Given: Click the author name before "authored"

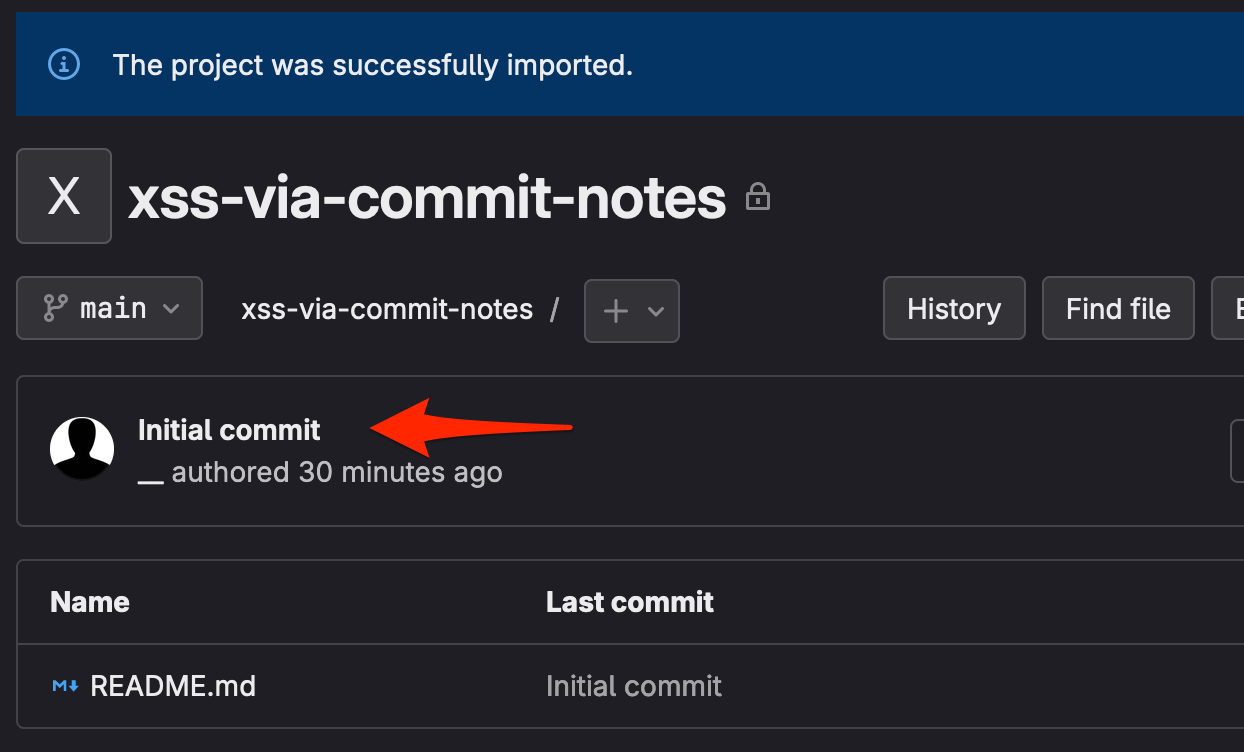Looking at the screenshot, I should [x=151, y=473].
